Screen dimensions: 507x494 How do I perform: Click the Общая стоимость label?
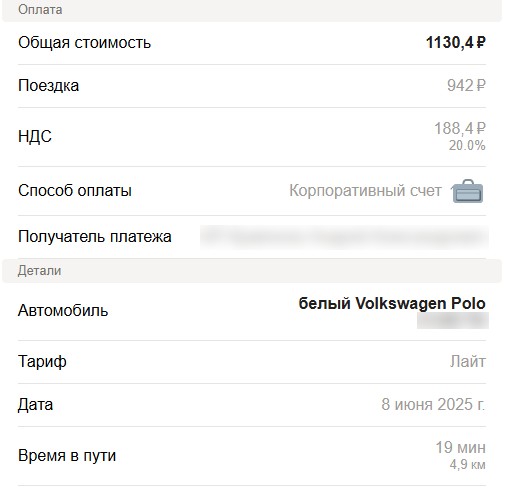point(84,43)
